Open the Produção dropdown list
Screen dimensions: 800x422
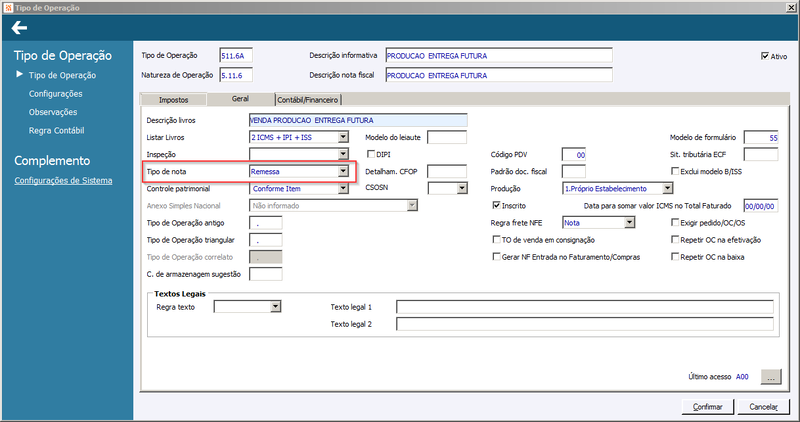[x=667, y=188]
